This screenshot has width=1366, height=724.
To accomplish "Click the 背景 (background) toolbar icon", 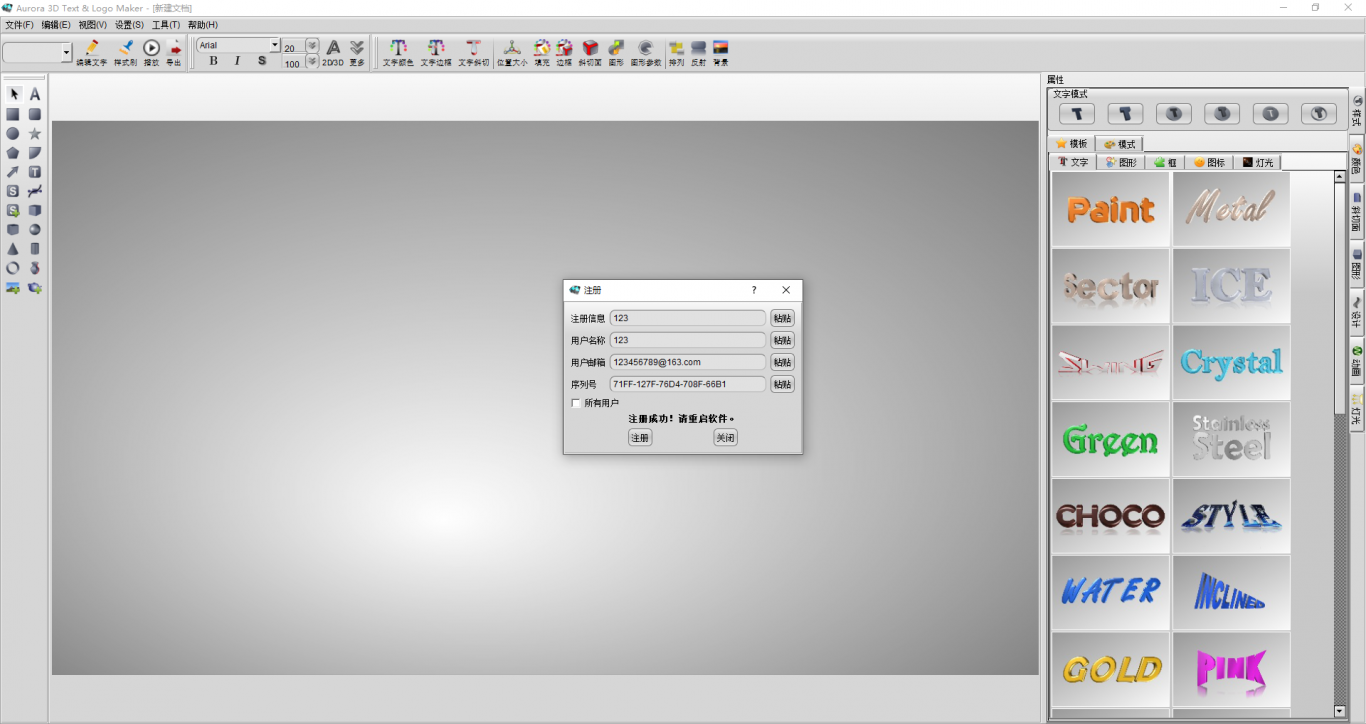I will [x=720, y=51].
